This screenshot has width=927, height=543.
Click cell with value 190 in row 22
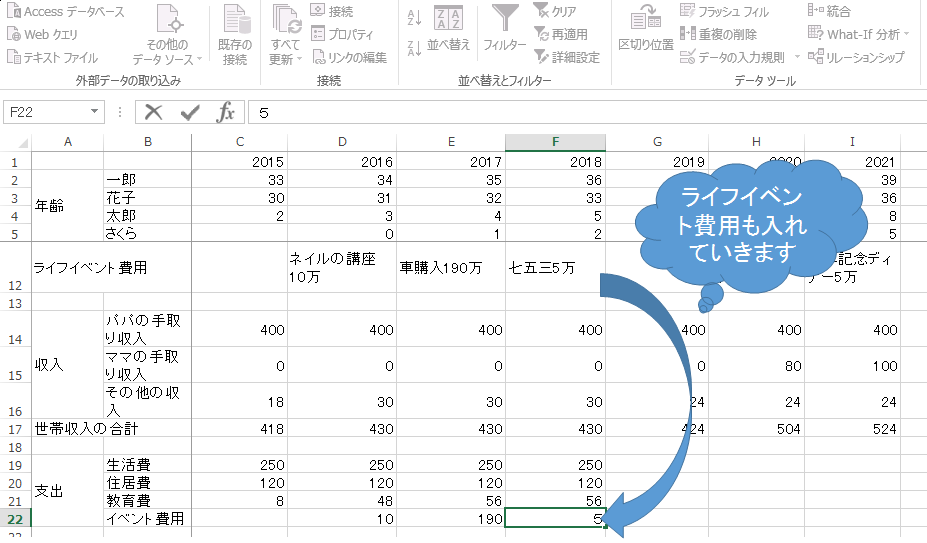[450, 519]
